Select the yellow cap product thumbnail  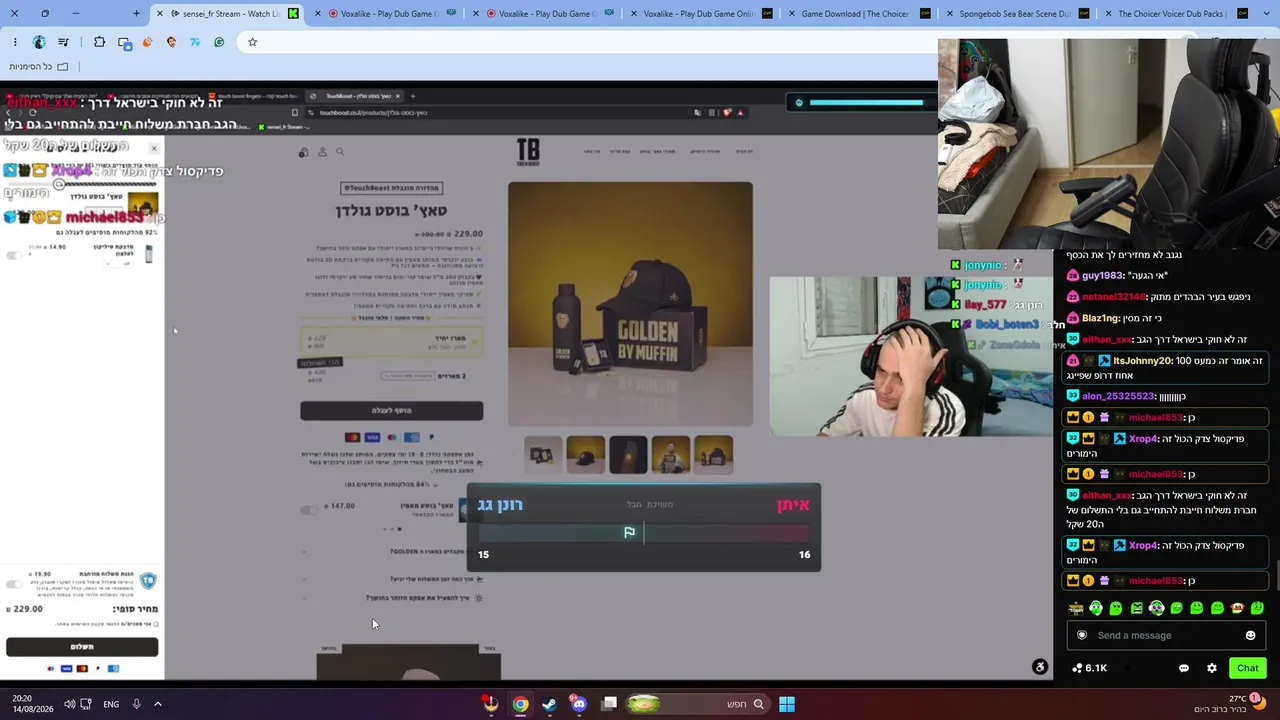coord(586,455)
